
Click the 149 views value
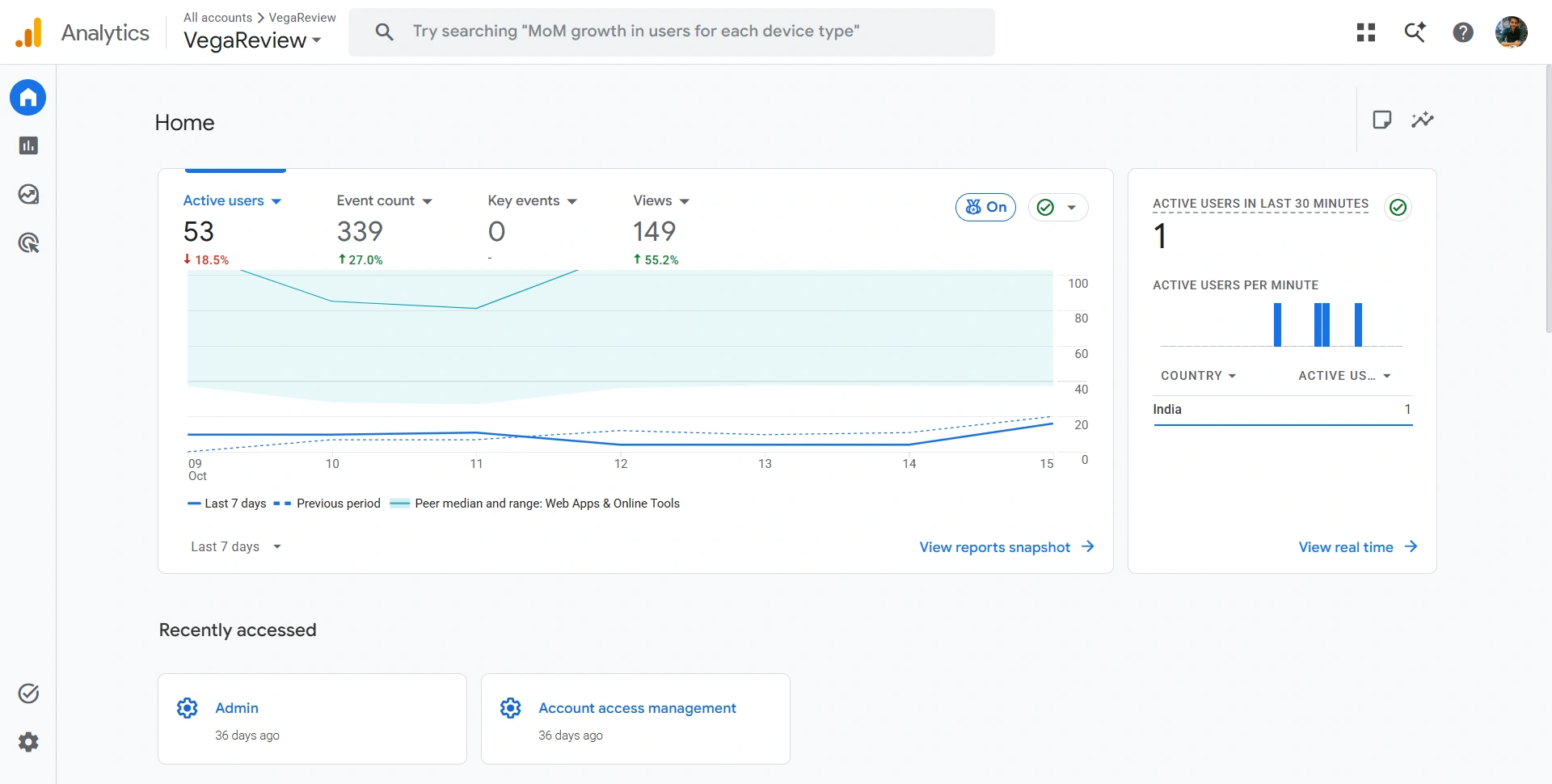tap(654, 232)
